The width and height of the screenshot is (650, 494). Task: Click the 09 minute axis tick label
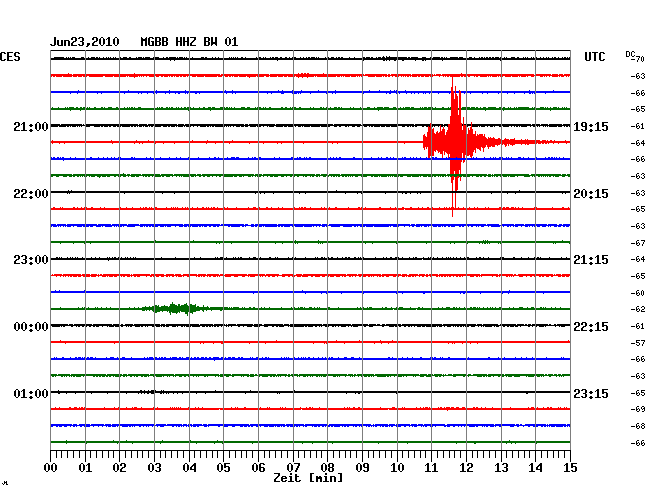click(362, 467)
